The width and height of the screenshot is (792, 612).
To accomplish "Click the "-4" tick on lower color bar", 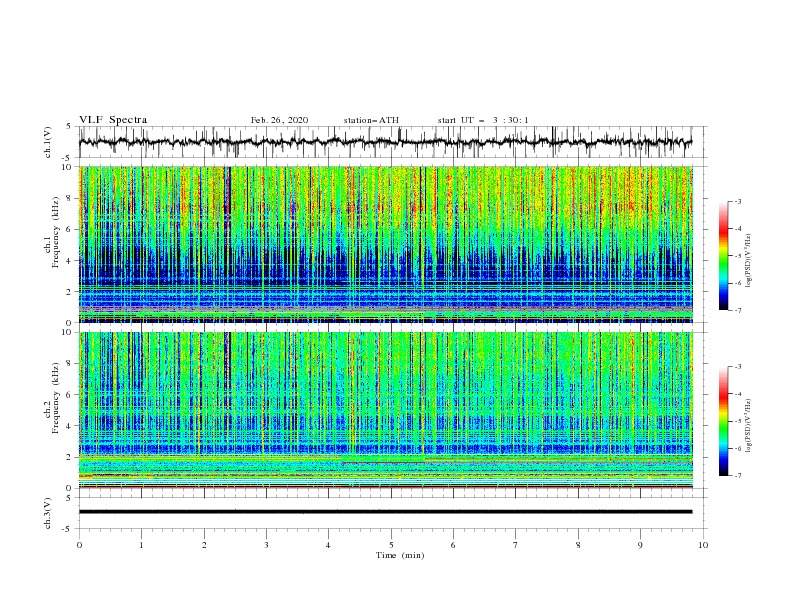I will point(737,394).
